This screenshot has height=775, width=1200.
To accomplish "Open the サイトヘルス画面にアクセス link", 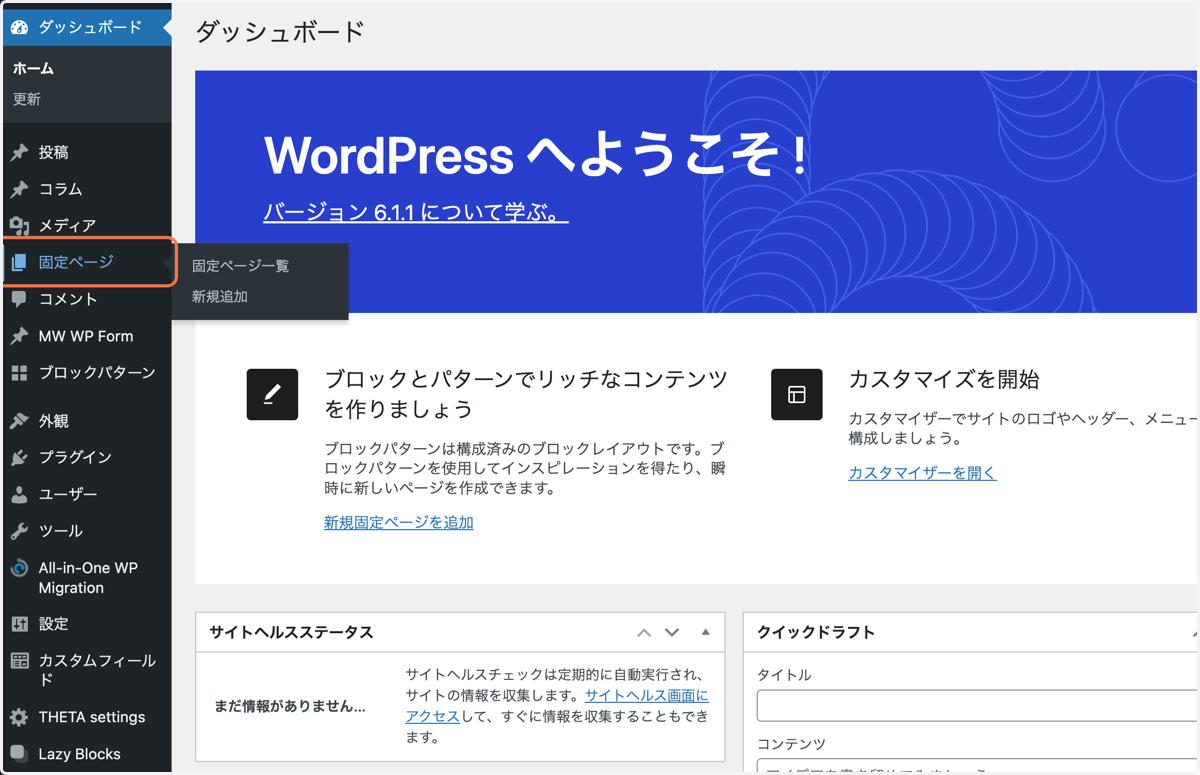I will (x=557, y=706).
